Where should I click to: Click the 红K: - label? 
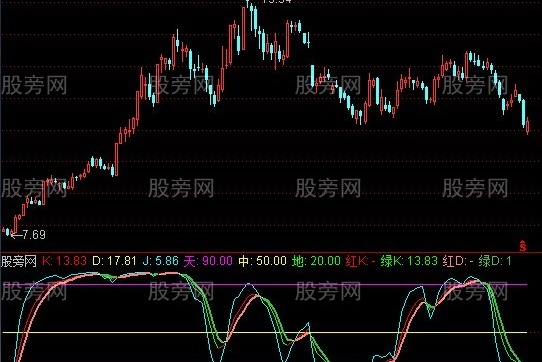[x=361, y=261]
